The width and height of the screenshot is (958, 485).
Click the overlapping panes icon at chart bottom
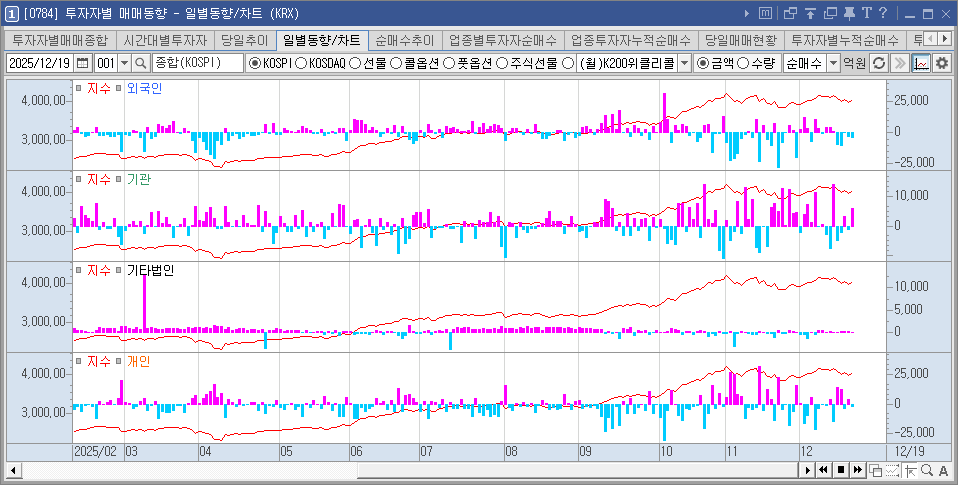point(876,470)
